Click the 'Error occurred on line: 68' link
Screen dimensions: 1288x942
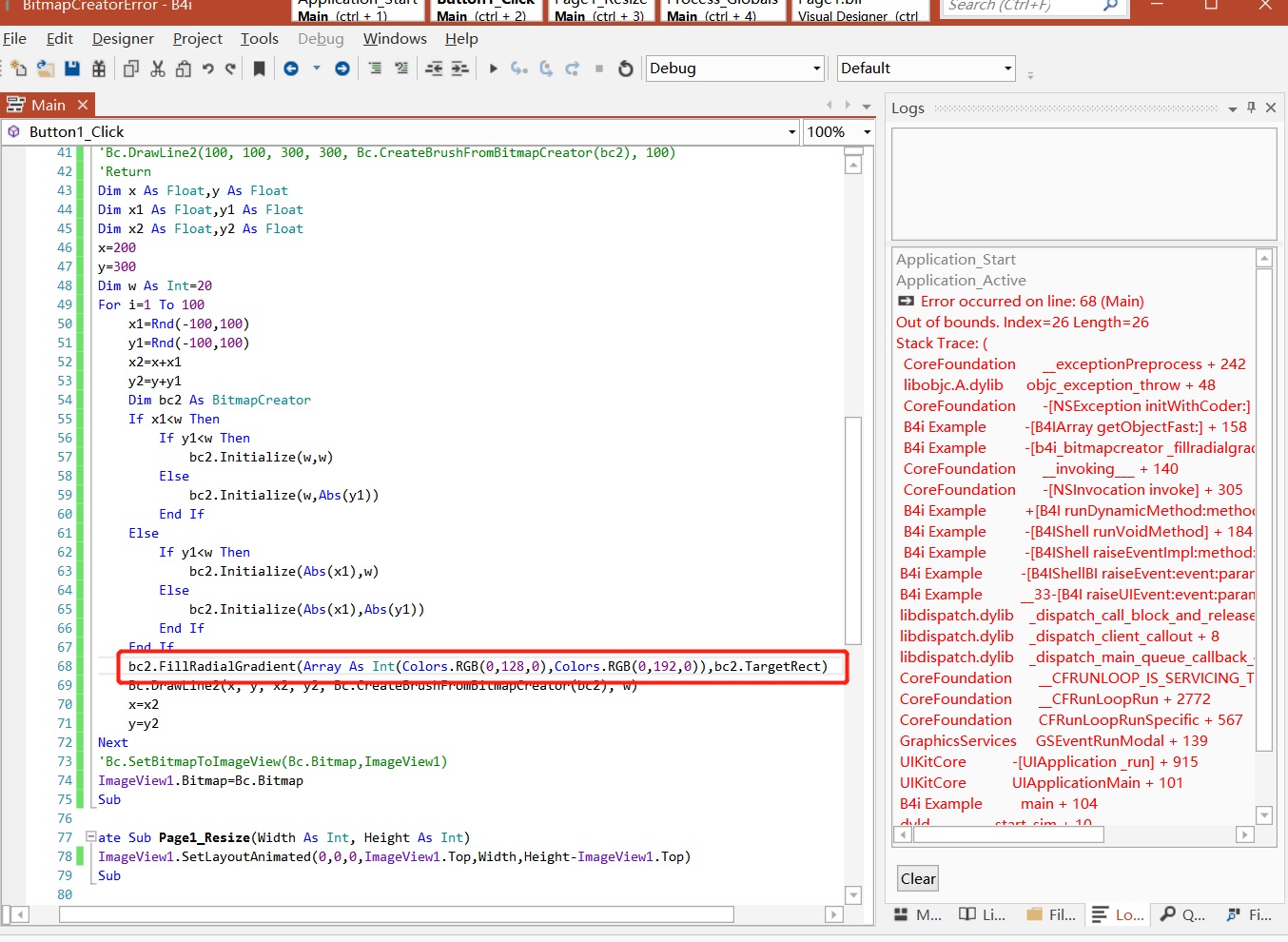point(1031,302)
